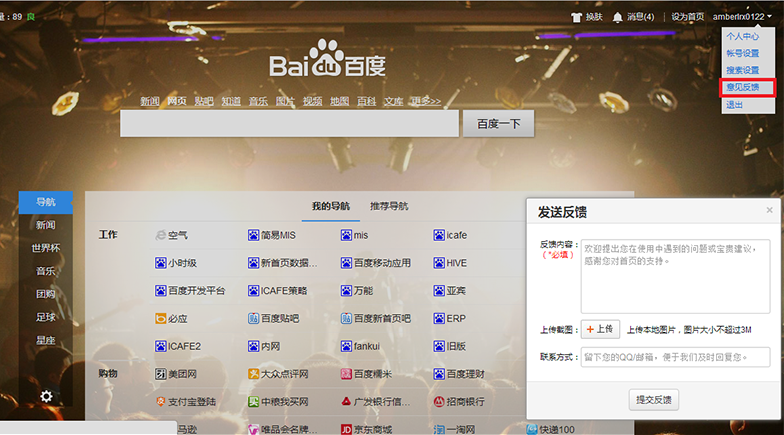Open the icafe site icon
The height and width of the screenshot is (435, 784).
(x=439, y=235)
